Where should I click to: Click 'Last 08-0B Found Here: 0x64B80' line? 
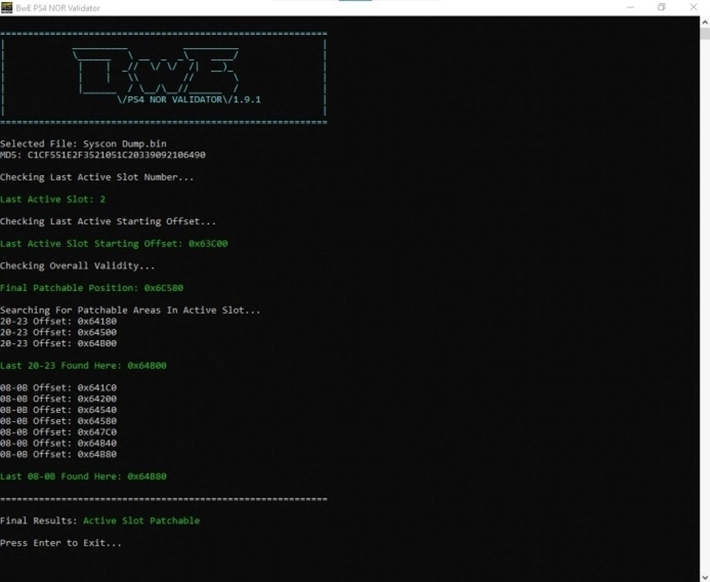(x=83, y=476)
